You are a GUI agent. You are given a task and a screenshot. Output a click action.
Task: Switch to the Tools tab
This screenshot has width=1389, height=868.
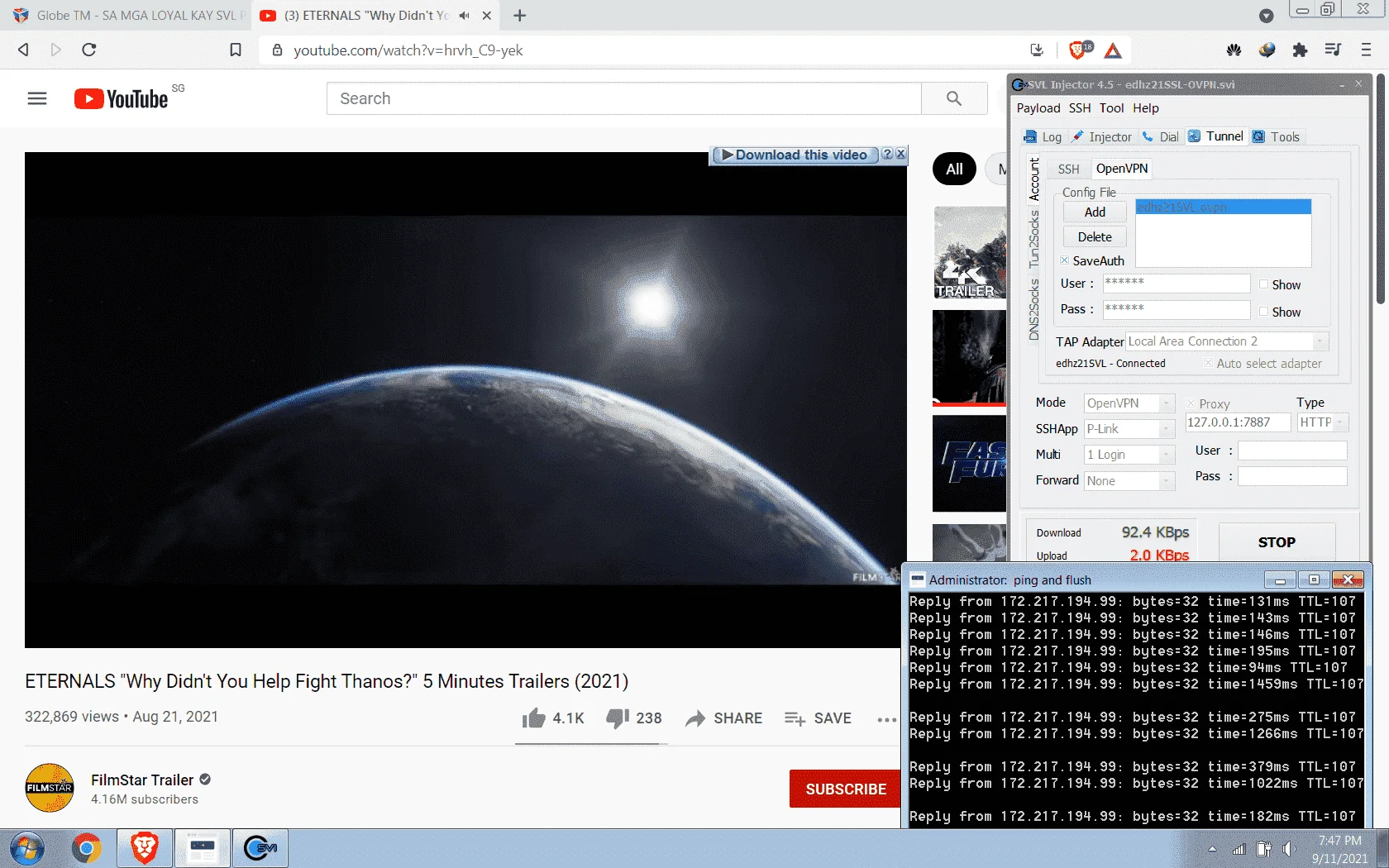[x=1276, y=137]
